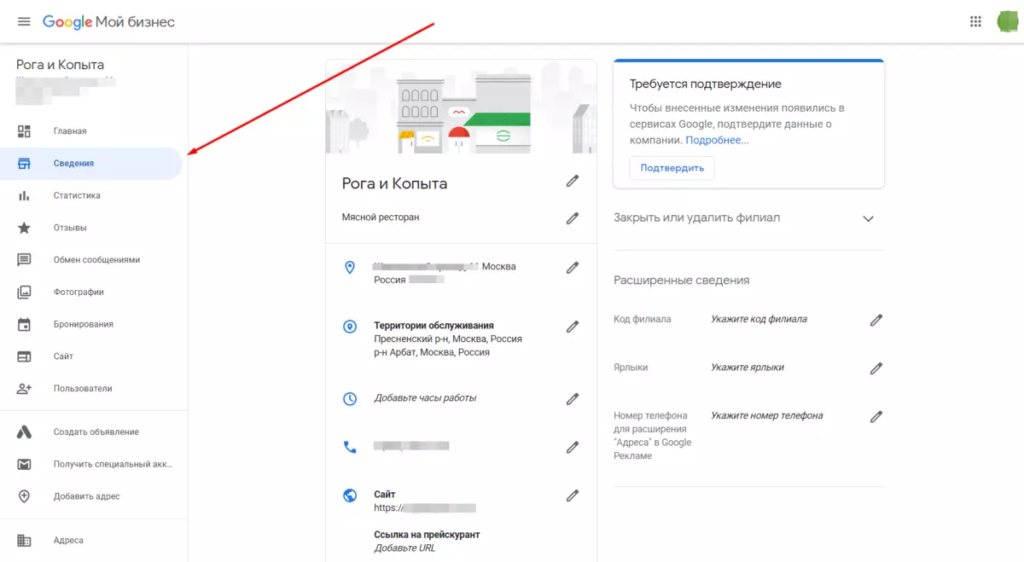
Task: Click the Фотографии gallery icon
Action: tap(24, 292)
